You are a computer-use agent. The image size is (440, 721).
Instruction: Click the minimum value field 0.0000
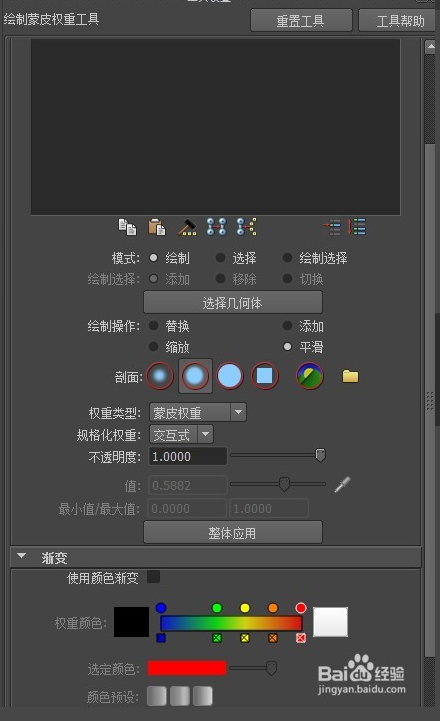[x=188, y=509]
